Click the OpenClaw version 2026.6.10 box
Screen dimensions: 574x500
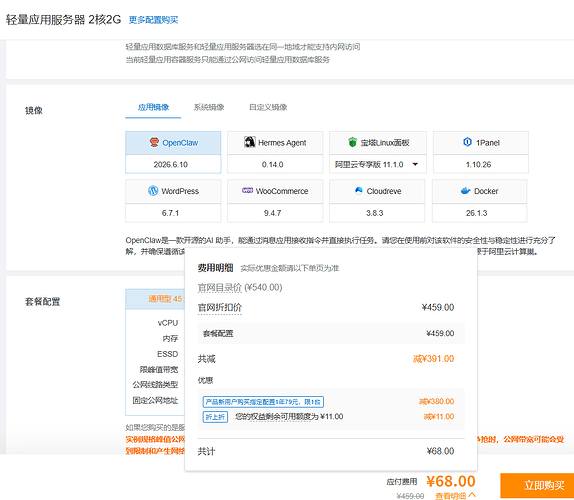(x=173, y=164)
